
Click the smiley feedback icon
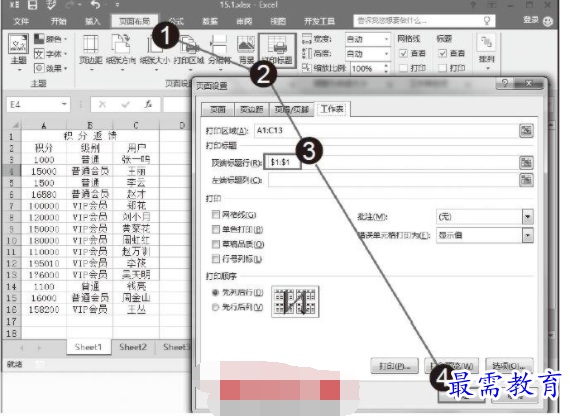[x=548, y=21]
